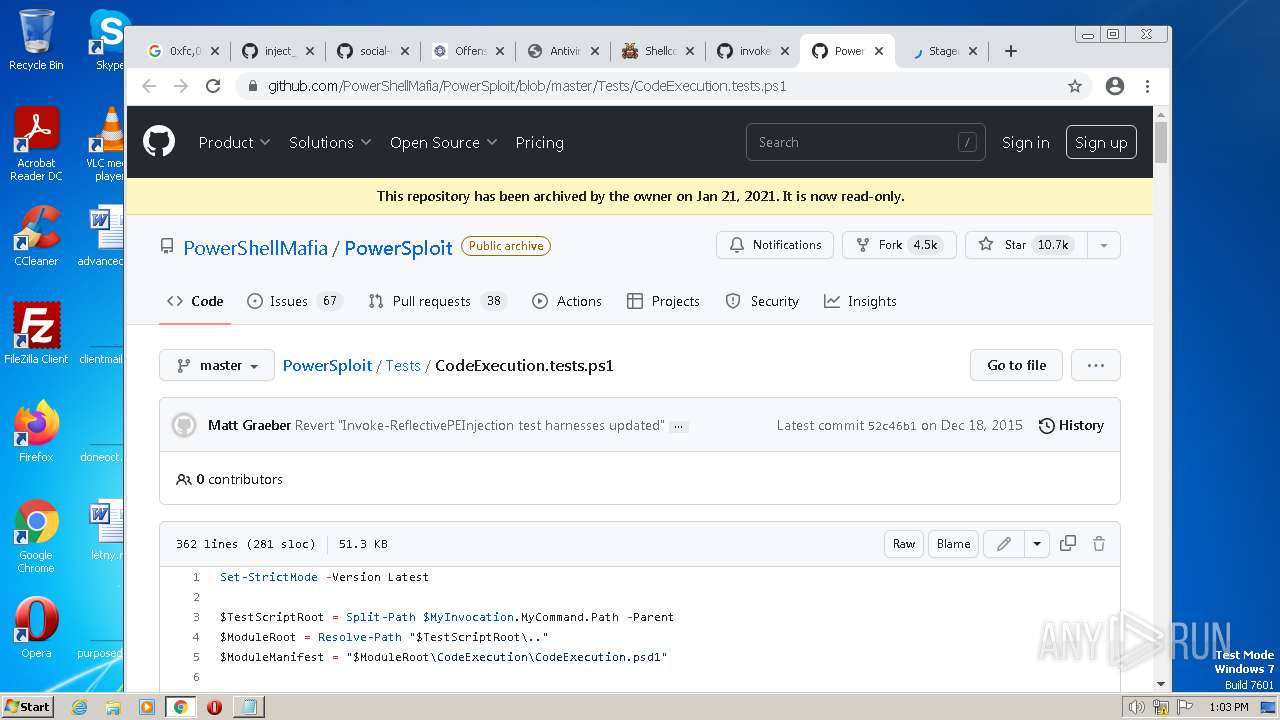Open Chrome taskbar button
The image size is (1280, 720).
[180, 707]
